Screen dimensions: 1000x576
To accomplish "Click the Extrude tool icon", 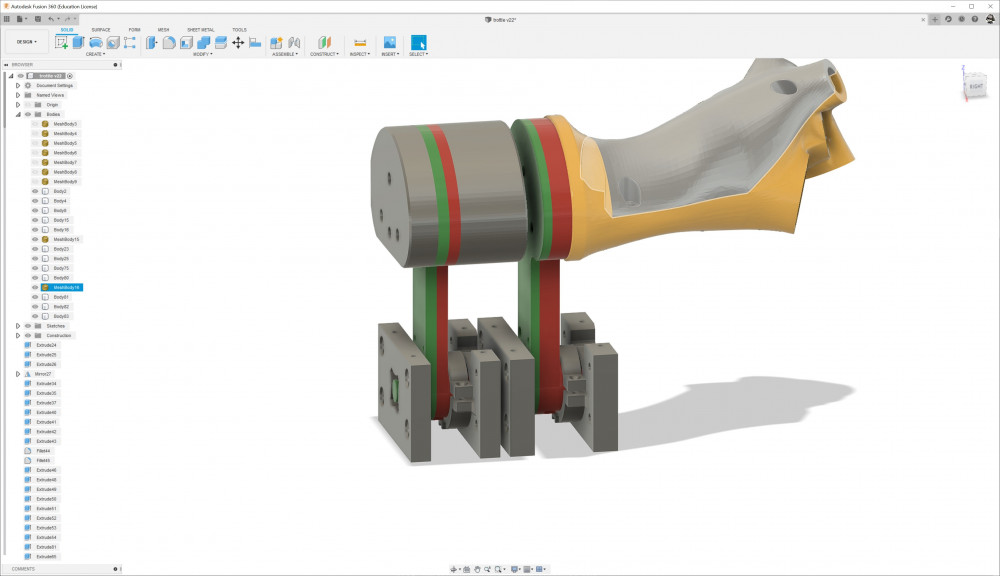I will coord(78,42).
